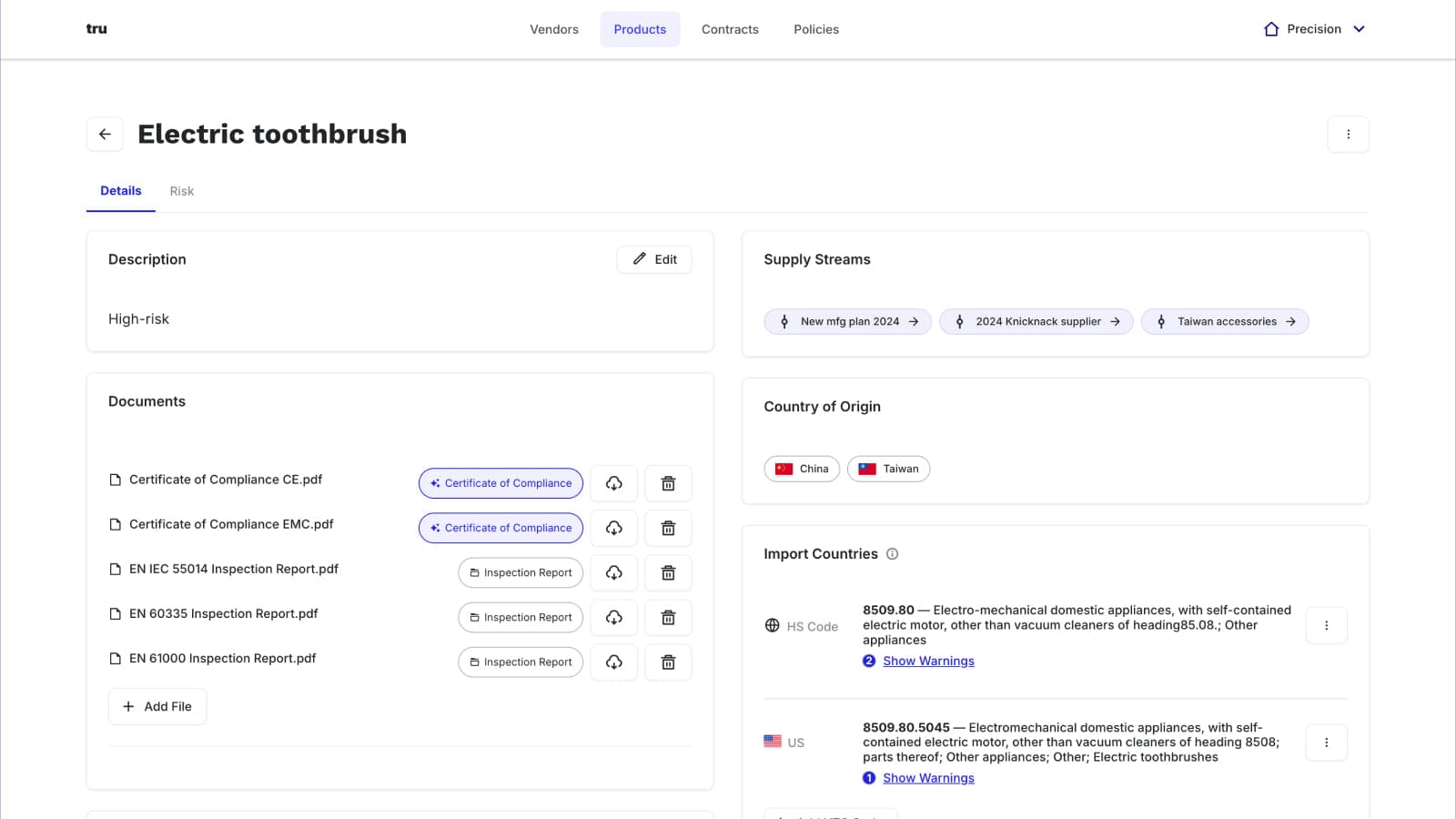Click the back arrow beside Electric toothbrush
This screenshot has width=1456, height=819.
(x=105, y=134)
